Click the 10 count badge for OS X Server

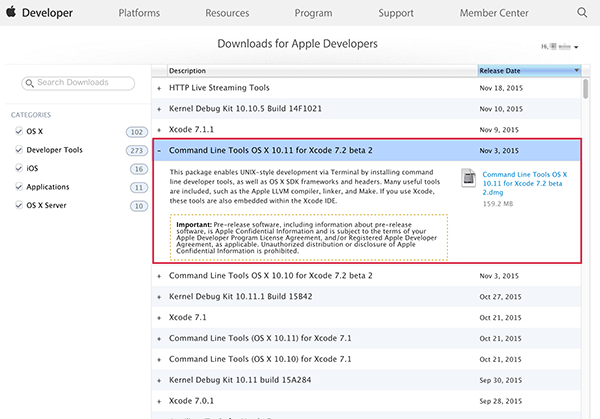point(139,206)
